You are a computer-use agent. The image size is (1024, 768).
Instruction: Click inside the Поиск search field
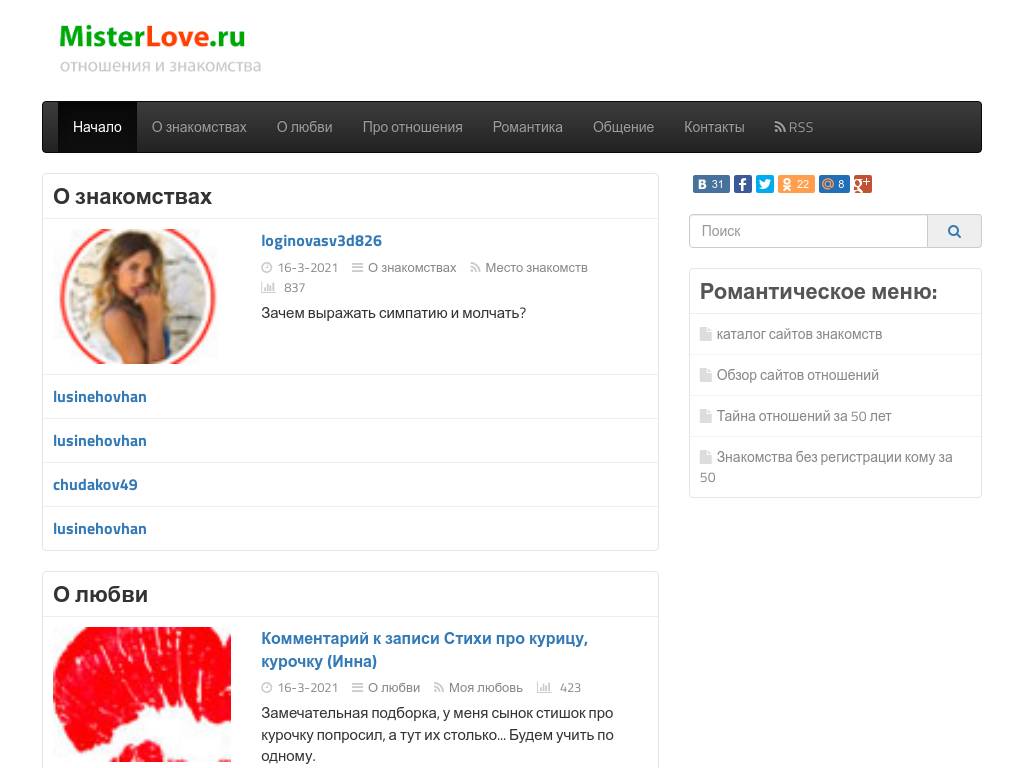tap(808, 231)
